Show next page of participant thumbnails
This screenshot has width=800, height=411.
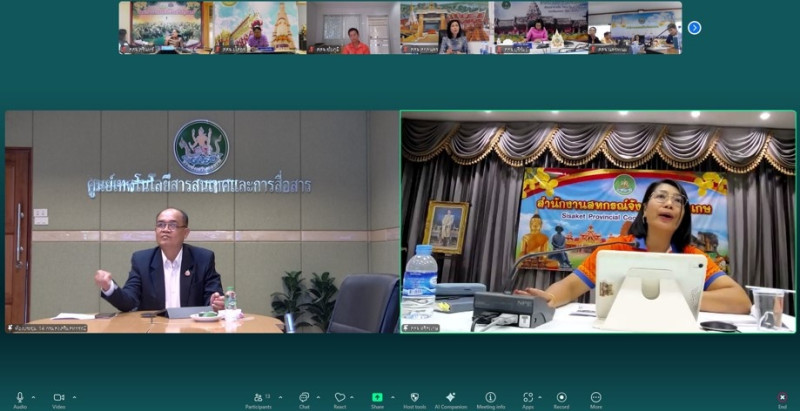tap(694, 28)
